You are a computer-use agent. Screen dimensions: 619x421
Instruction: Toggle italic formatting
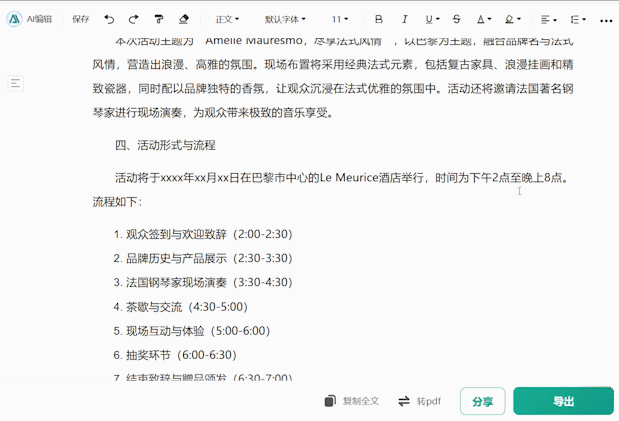point(404,19)
